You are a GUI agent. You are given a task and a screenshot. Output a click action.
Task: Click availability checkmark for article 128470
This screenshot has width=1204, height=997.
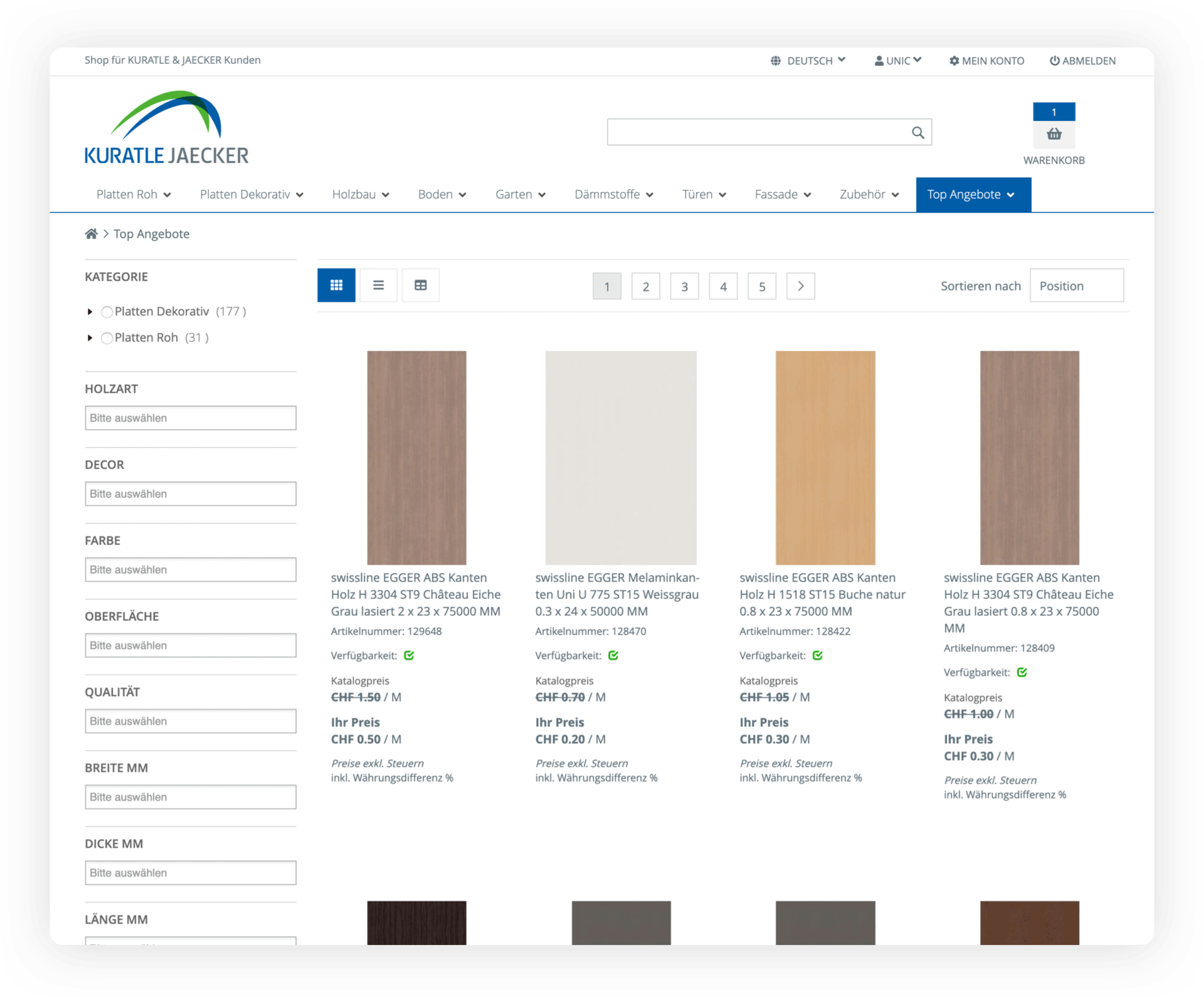(613, 655)
